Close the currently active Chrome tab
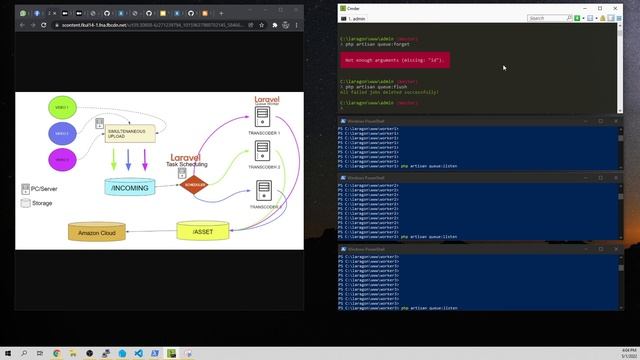The width and height of the screenshot is (640, 360). pyautogui.click(x=55, y=13)
